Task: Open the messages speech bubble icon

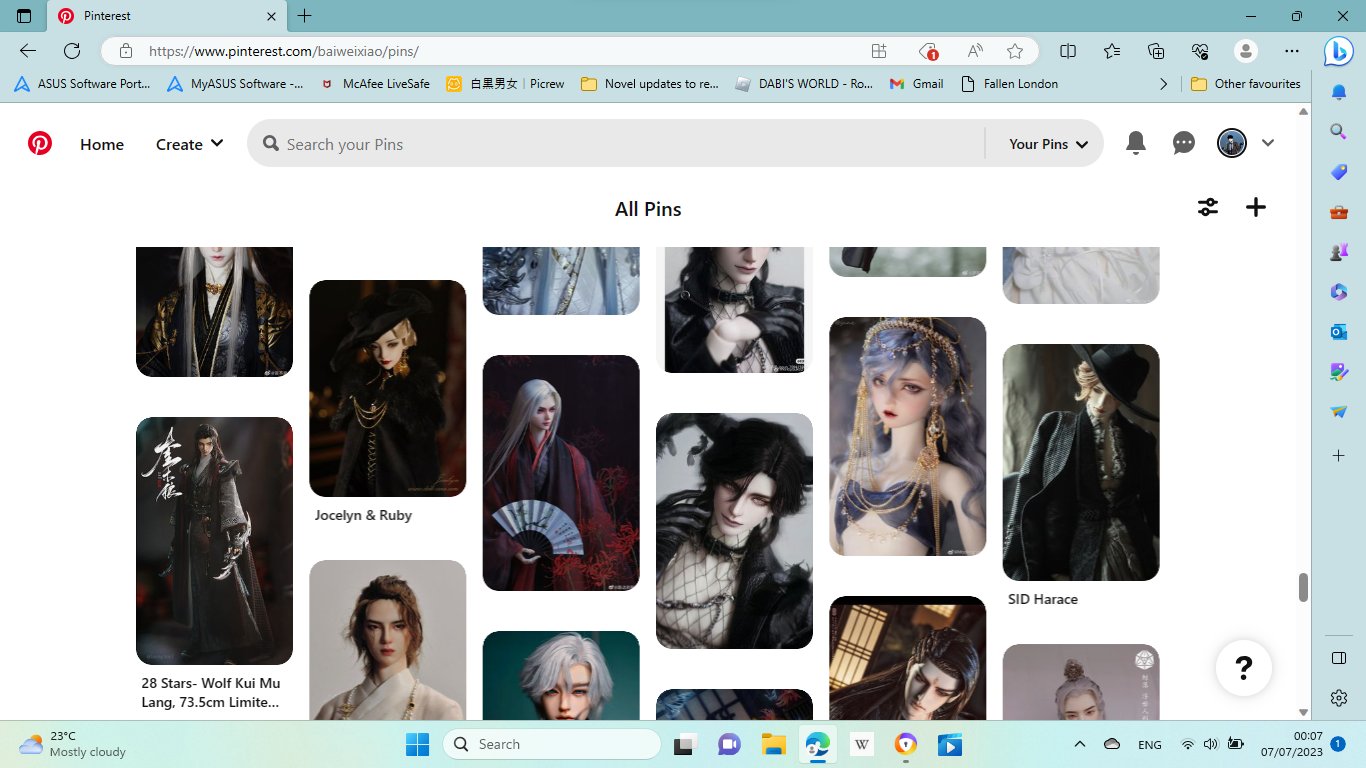Action: point(1184,143)
